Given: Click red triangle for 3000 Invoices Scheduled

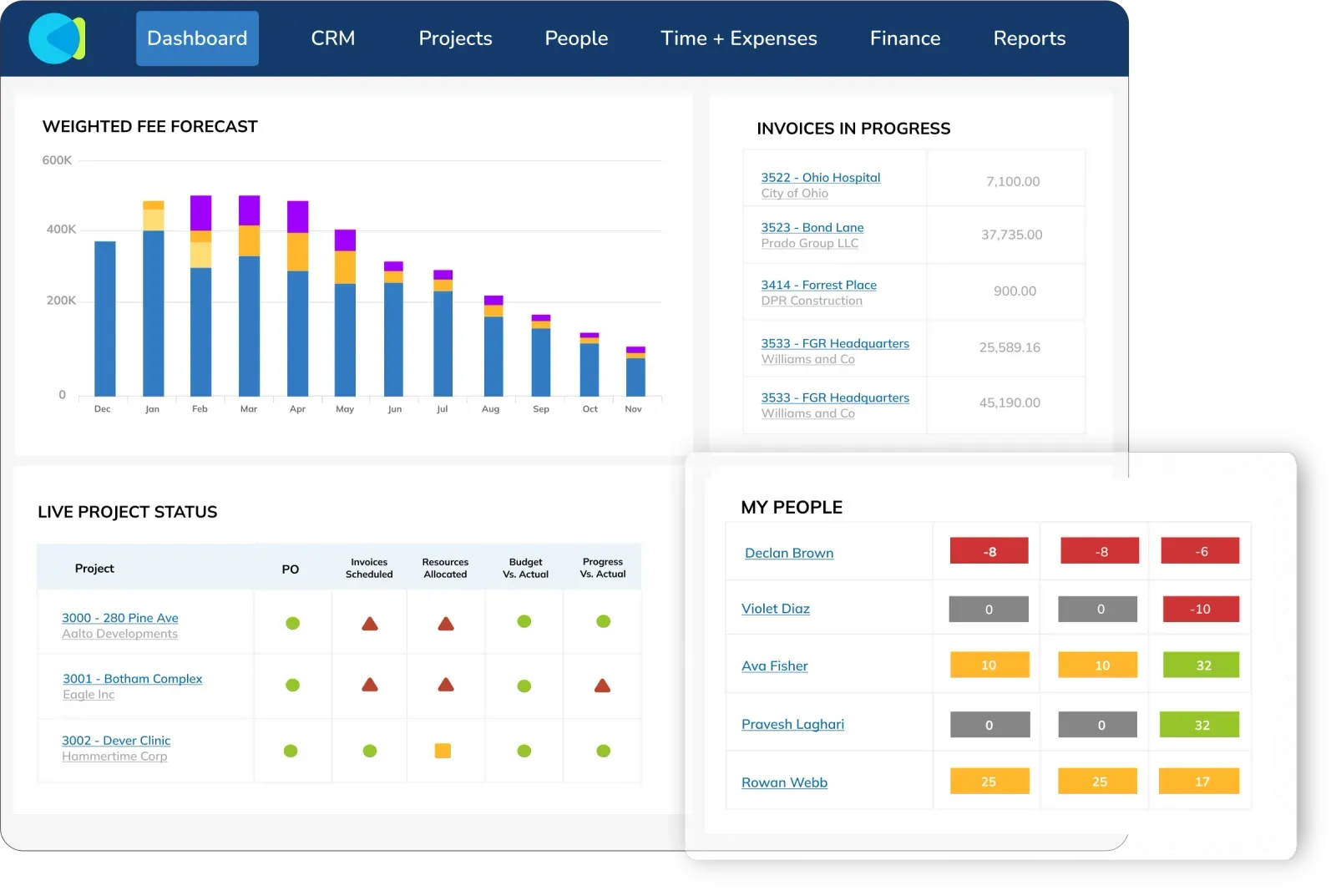Looking at the screenshot, I should click(x=370, y=624).
